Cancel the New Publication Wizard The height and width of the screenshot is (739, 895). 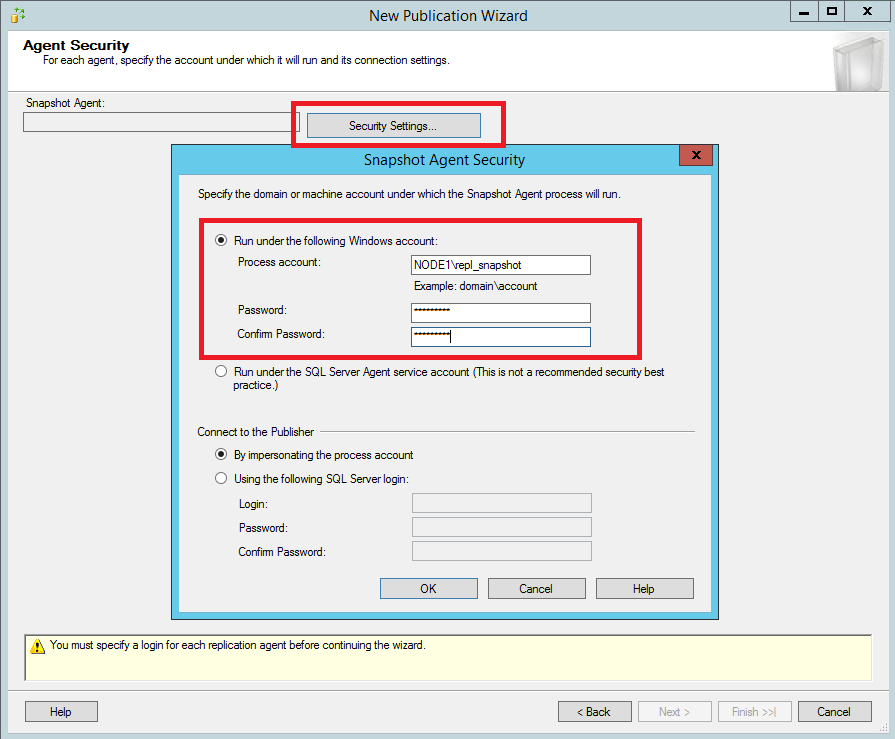point(834,711)
